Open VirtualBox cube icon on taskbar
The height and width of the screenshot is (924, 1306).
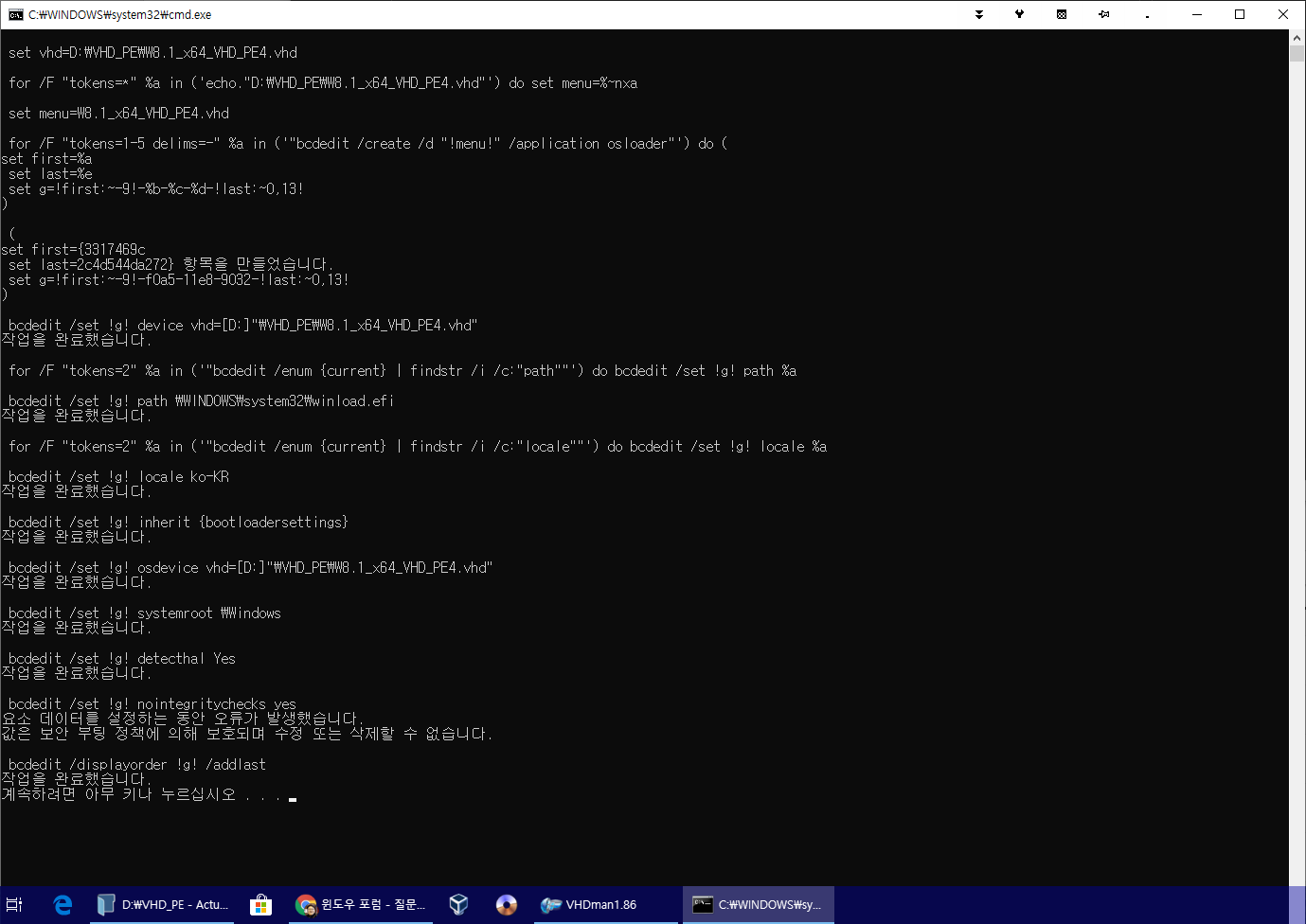pyautogui.click(x=458, y=905)
